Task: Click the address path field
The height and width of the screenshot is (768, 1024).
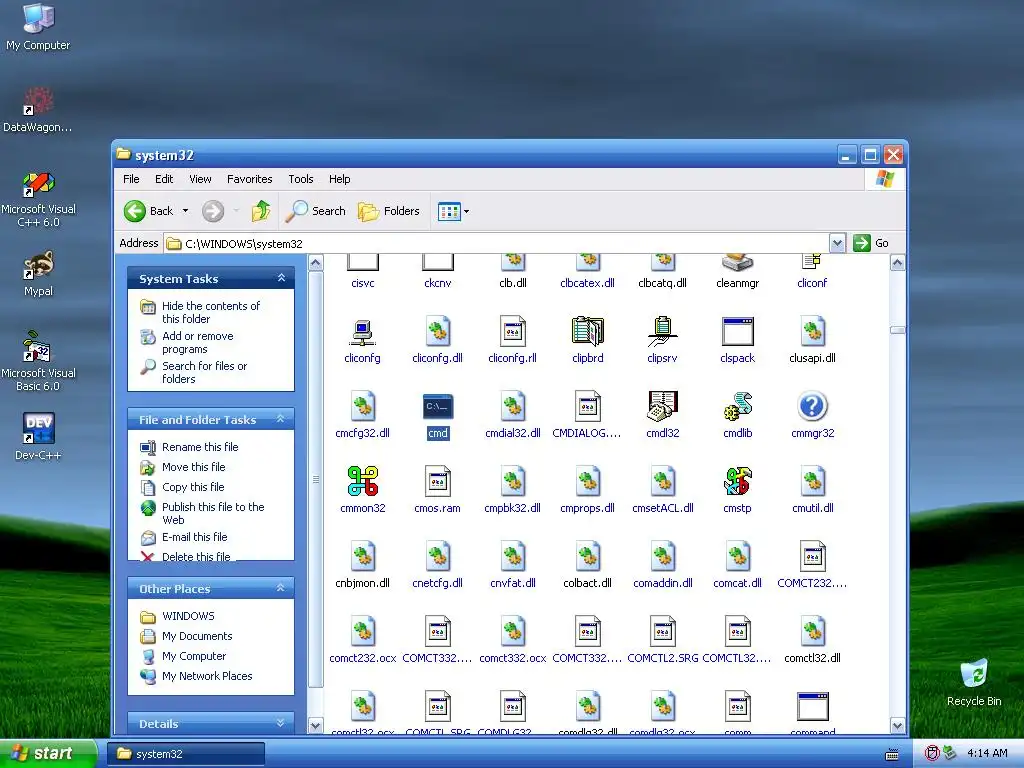Action: coord(497,244)
